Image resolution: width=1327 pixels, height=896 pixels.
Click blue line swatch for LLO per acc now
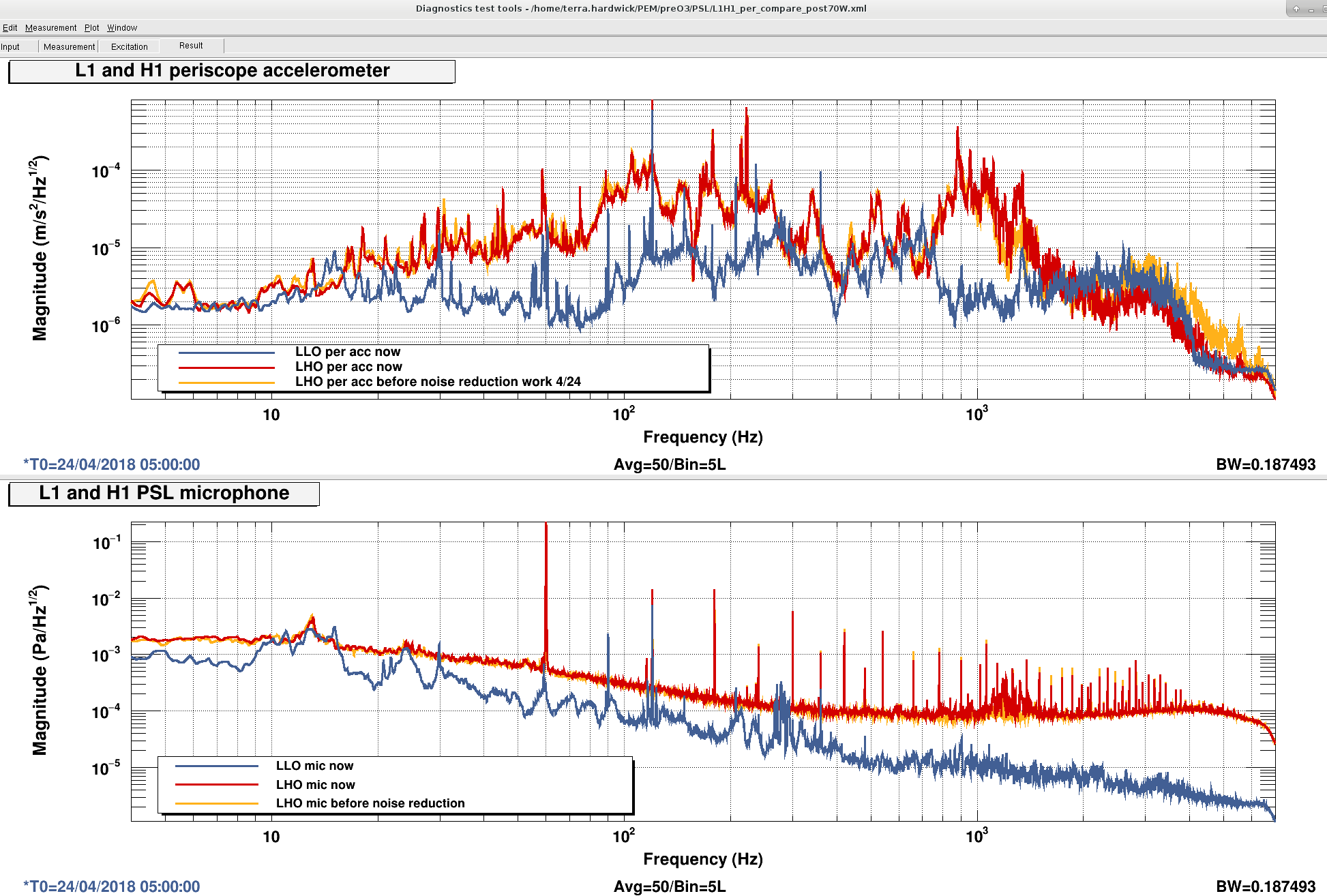coord(226,353)
